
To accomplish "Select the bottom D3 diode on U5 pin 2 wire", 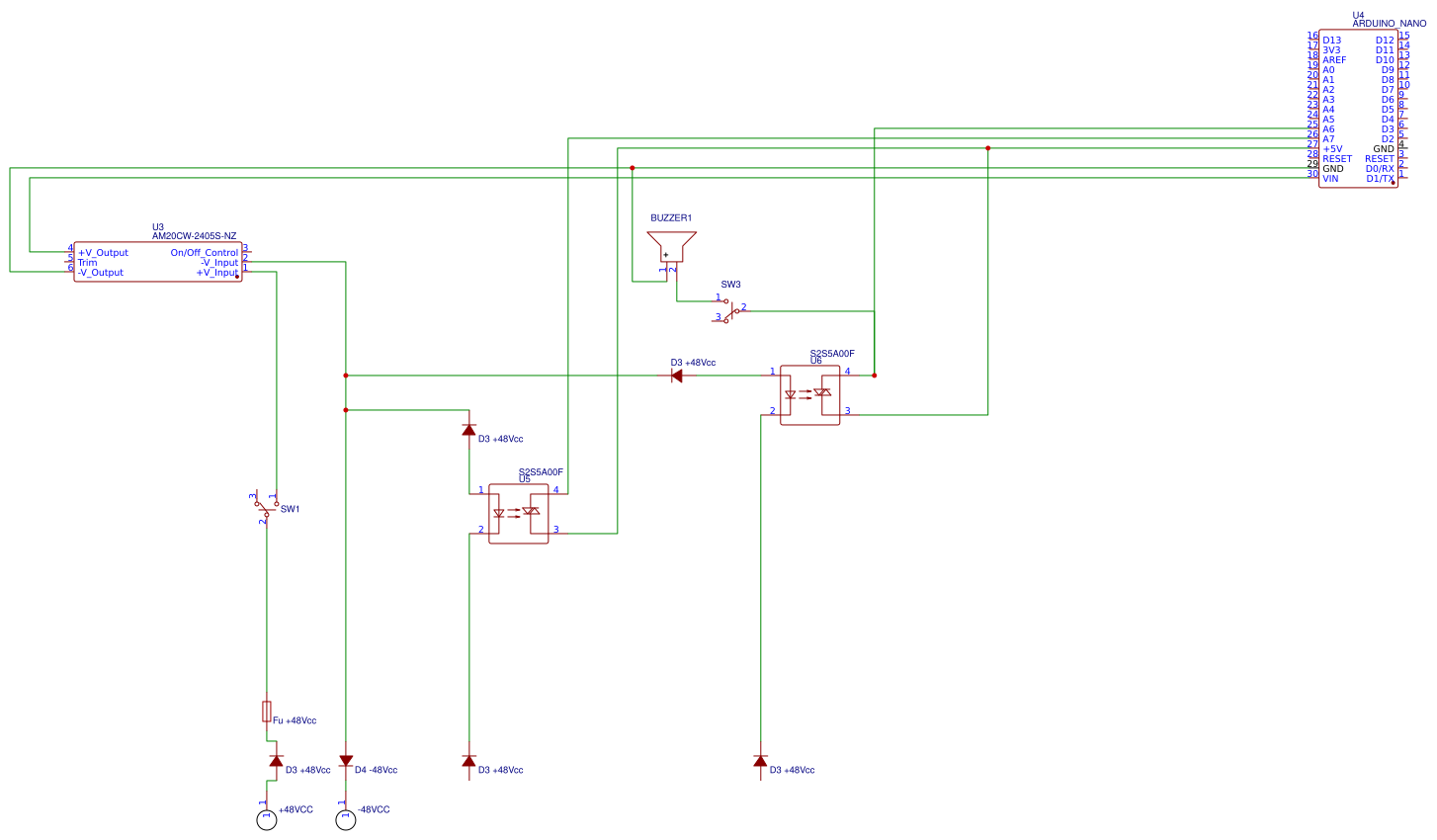I will [468, 761].
